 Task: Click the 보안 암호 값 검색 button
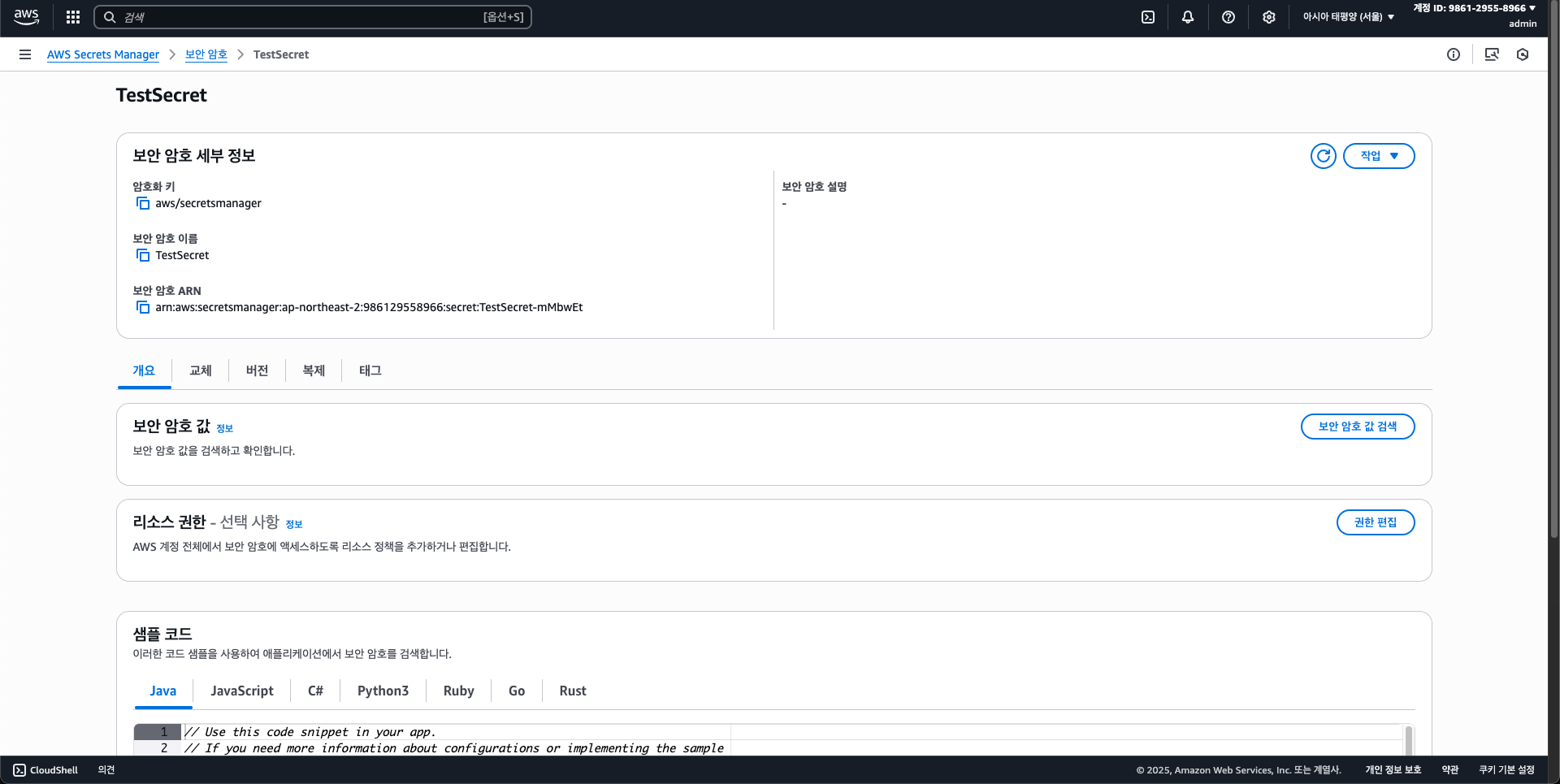click(x=1358, y=427)
